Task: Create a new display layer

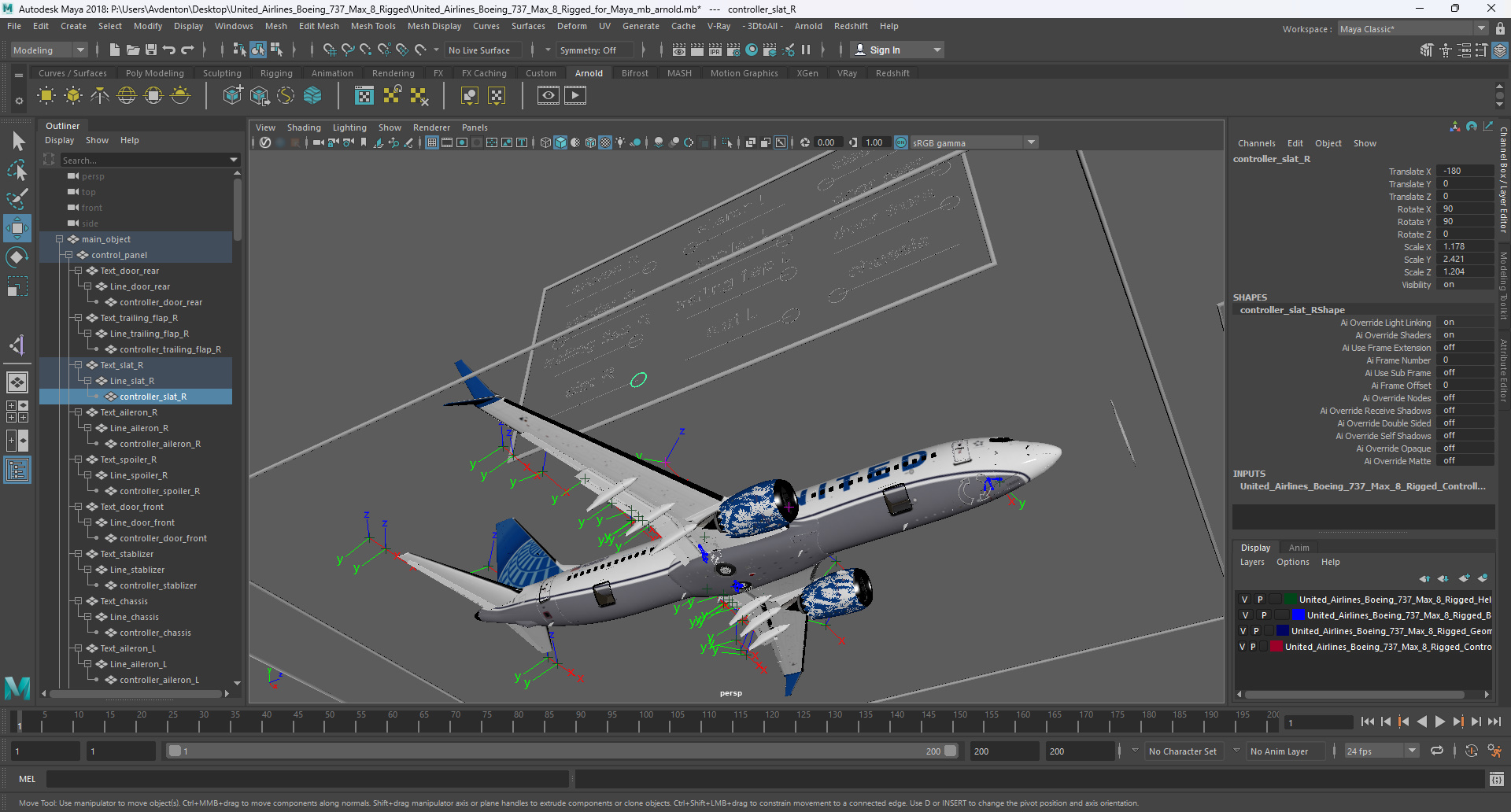Action: tap(1464, 578)
